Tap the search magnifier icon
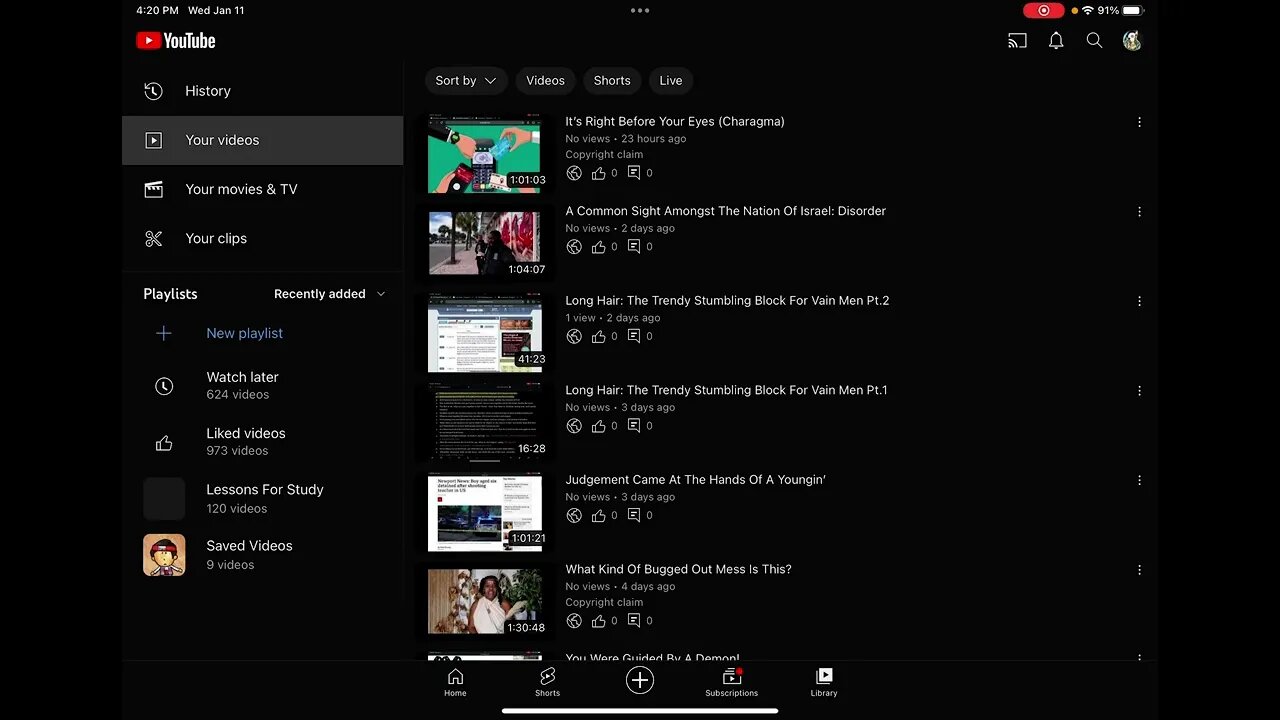Image resolution: width=1280 pixels, height=720 pixels. pyautogui.click(x=1094, y=41)
